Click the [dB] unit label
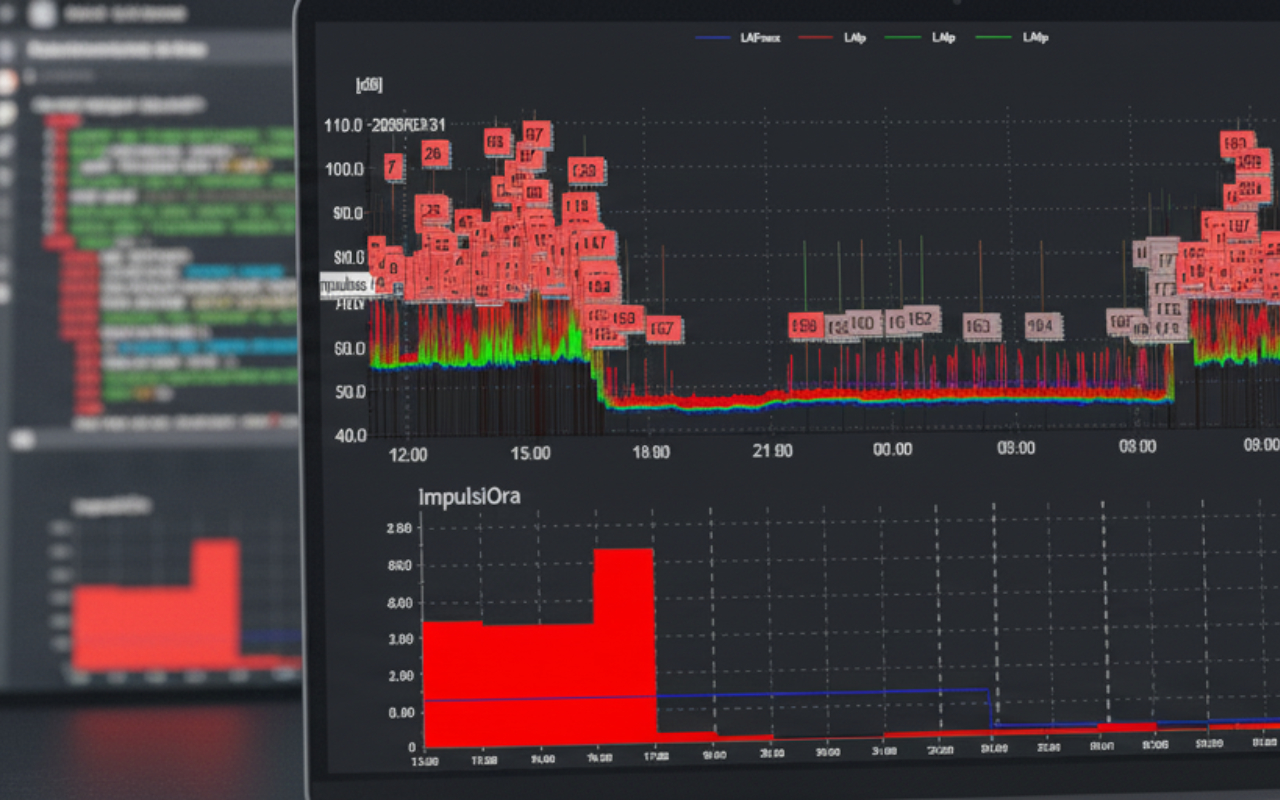Viewport: 1280px width, 800px height. [369, 86]
